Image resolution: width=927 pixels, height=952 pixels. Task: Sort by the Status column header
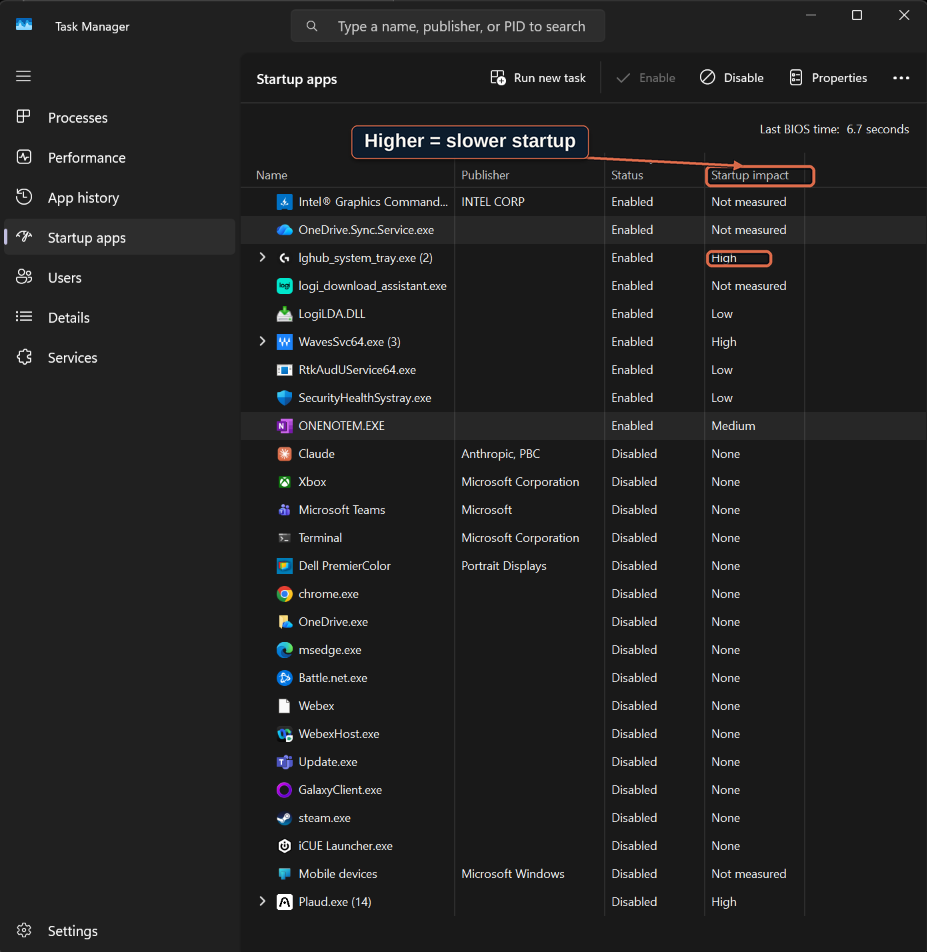(627, 175)
